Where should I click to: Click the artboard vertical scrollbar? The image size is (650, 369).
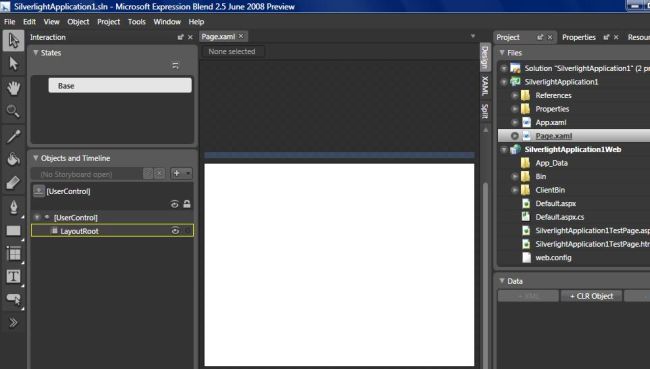pyautogui.click(x=485, y=274)
